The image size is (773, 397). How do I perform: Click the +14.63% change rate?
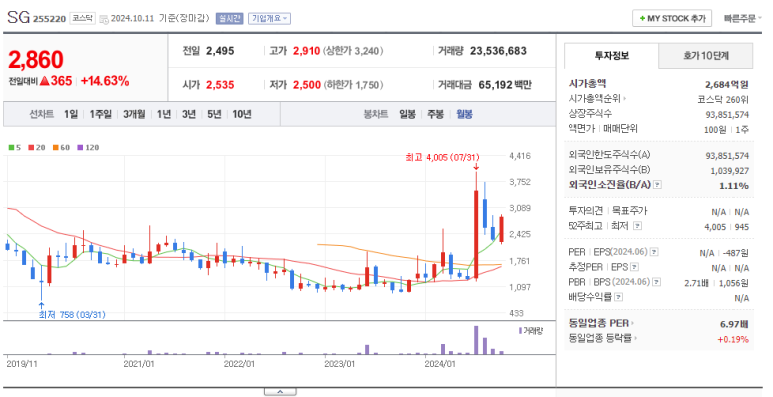click(x=105, y=81)
